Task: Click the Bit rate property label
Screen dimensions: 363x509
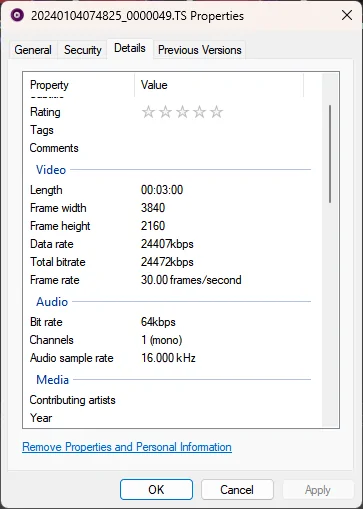Action: coord(46,322)
